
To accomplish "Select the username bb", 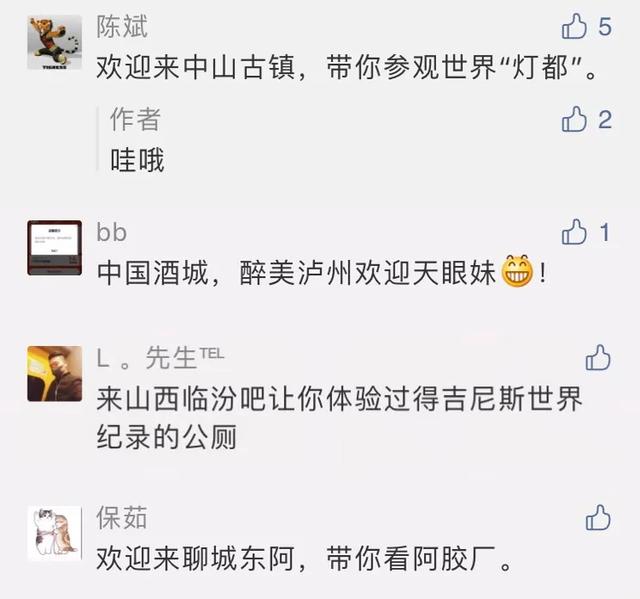I will click(111, 233).
